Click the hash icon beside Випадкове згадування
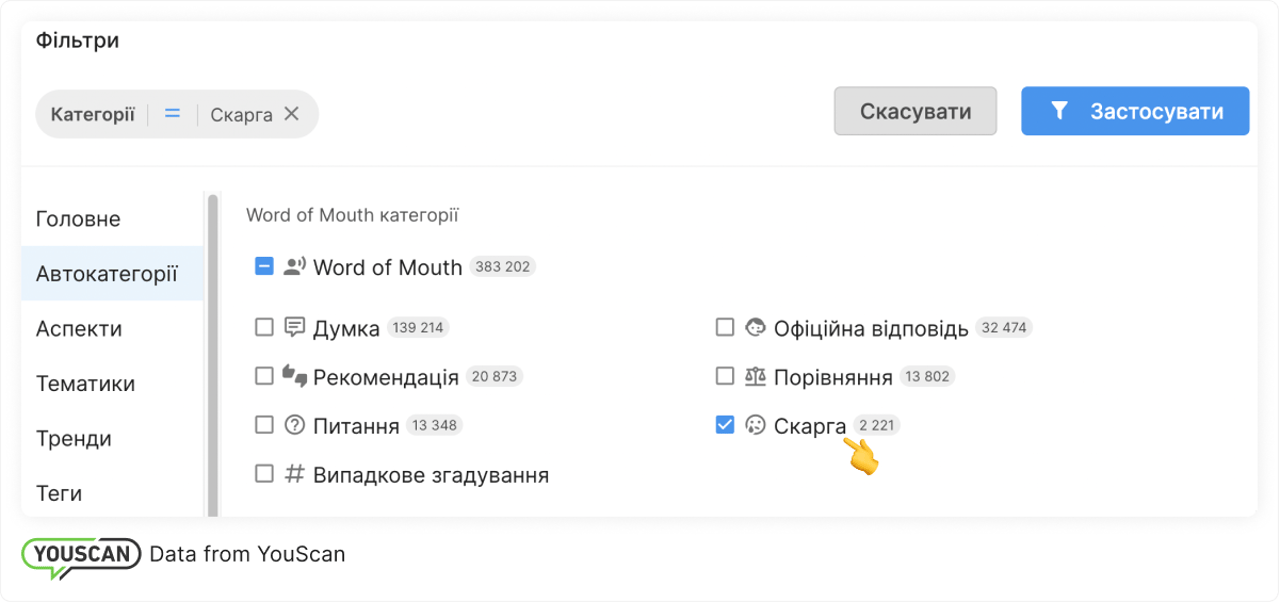1280x602 pixels. [x=293, y=474]
